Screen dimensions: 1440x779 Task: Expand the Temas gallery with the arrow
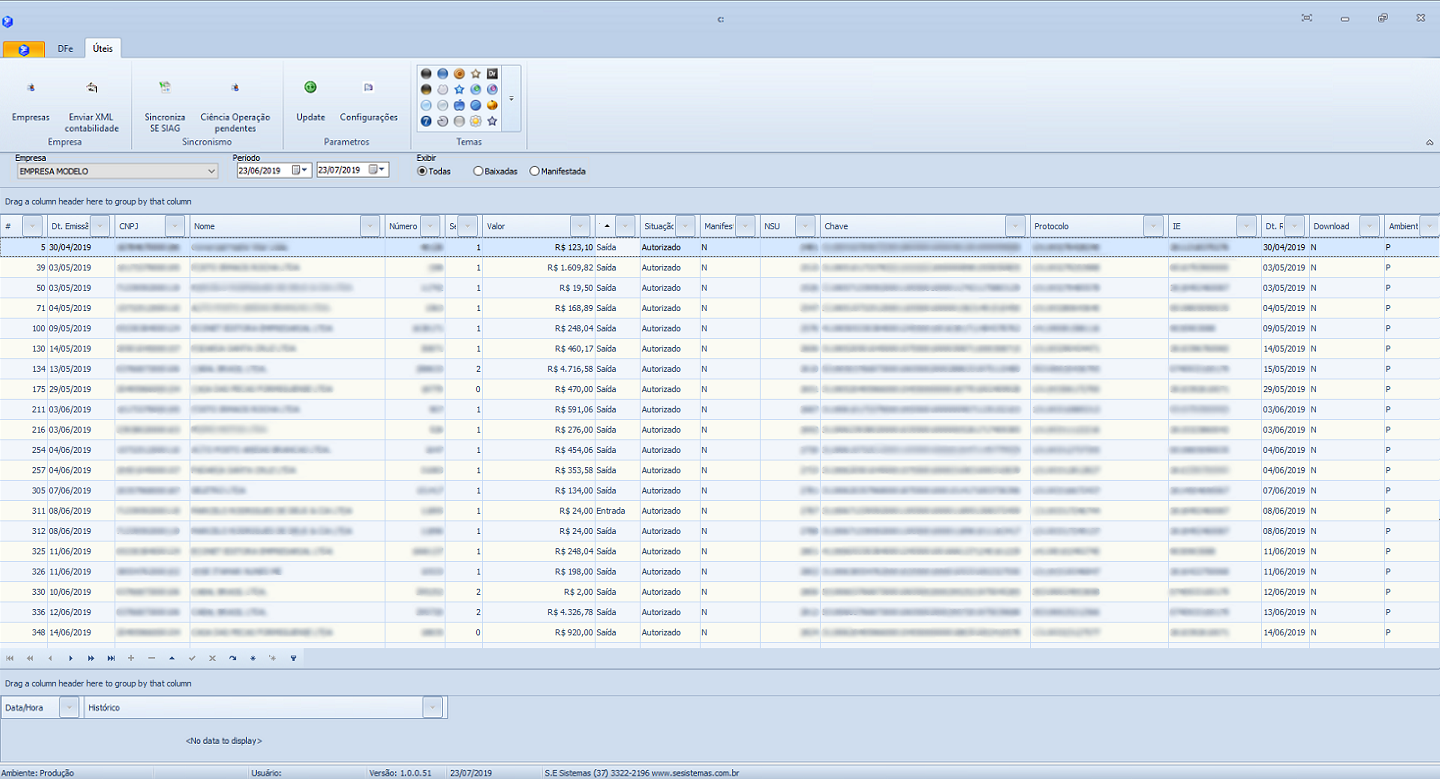click(x=512, y=98)
